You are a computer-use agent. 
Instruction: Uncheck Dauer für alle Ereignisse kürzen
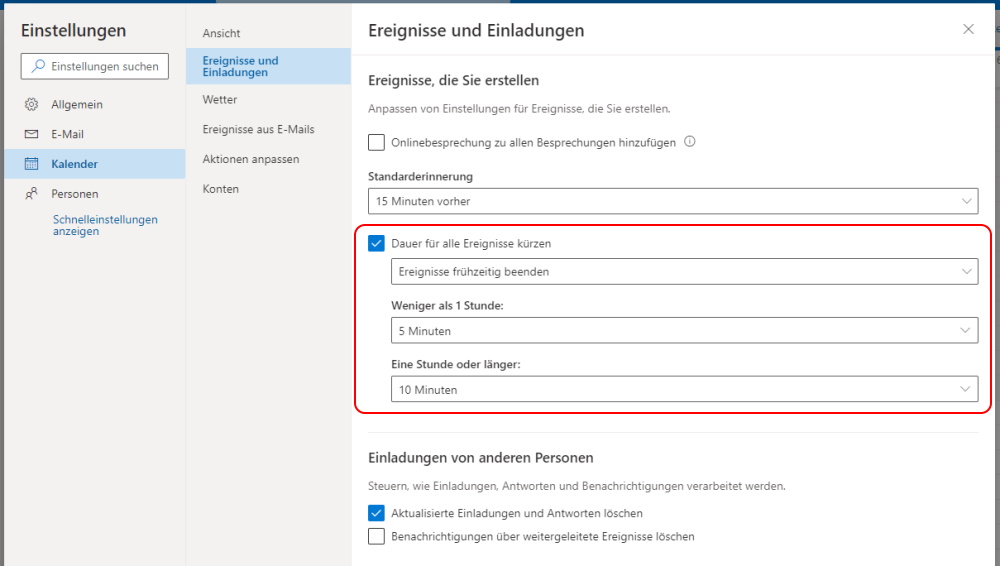[x=376, y=243]
